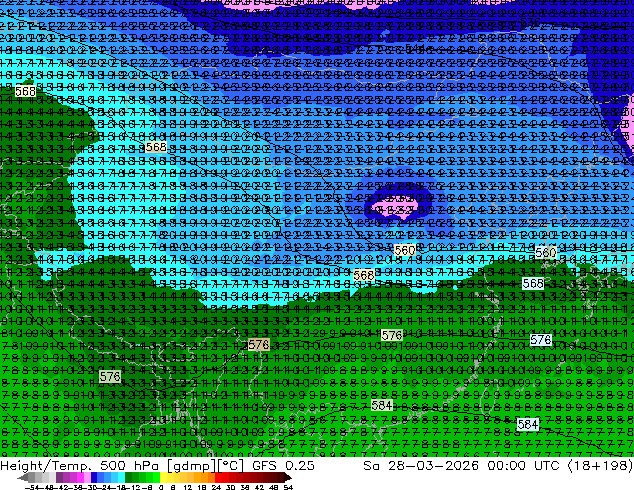Viewport: 634px width, 490px height.
Task: Pick the dark blue legend swatch
Action: pos(94,477)
